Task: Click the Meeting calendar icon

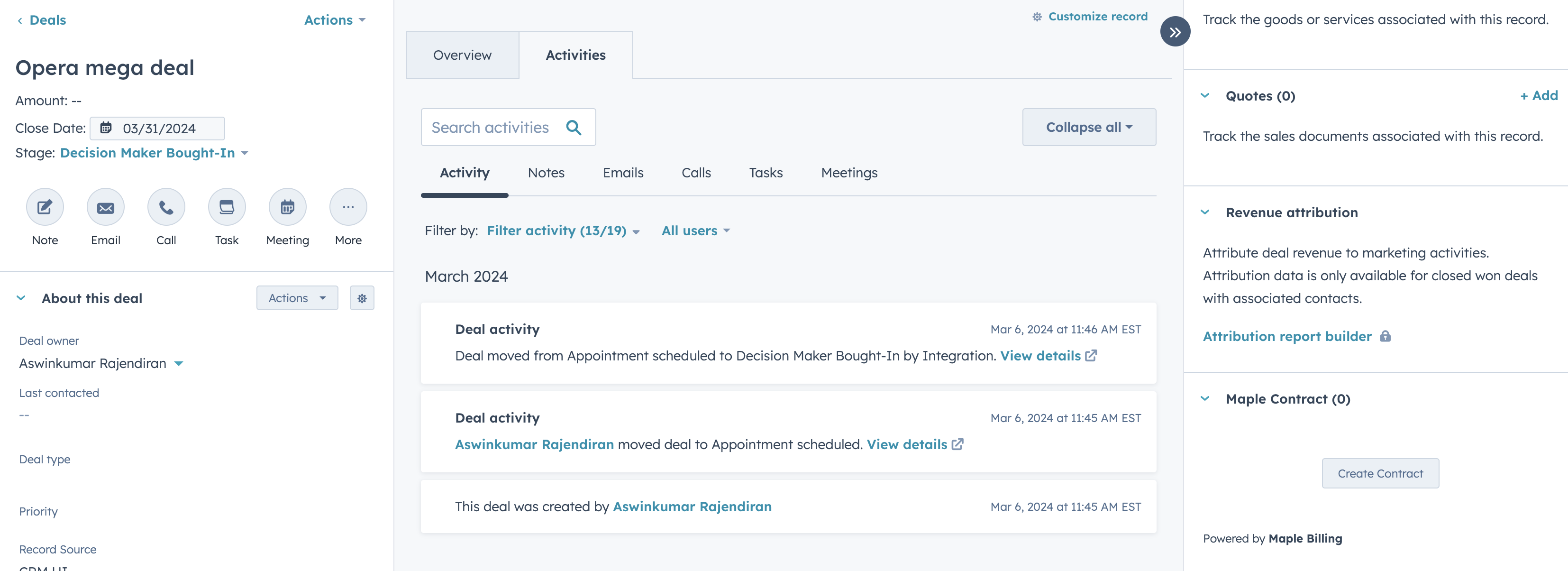Action: (x=287, y=207)
